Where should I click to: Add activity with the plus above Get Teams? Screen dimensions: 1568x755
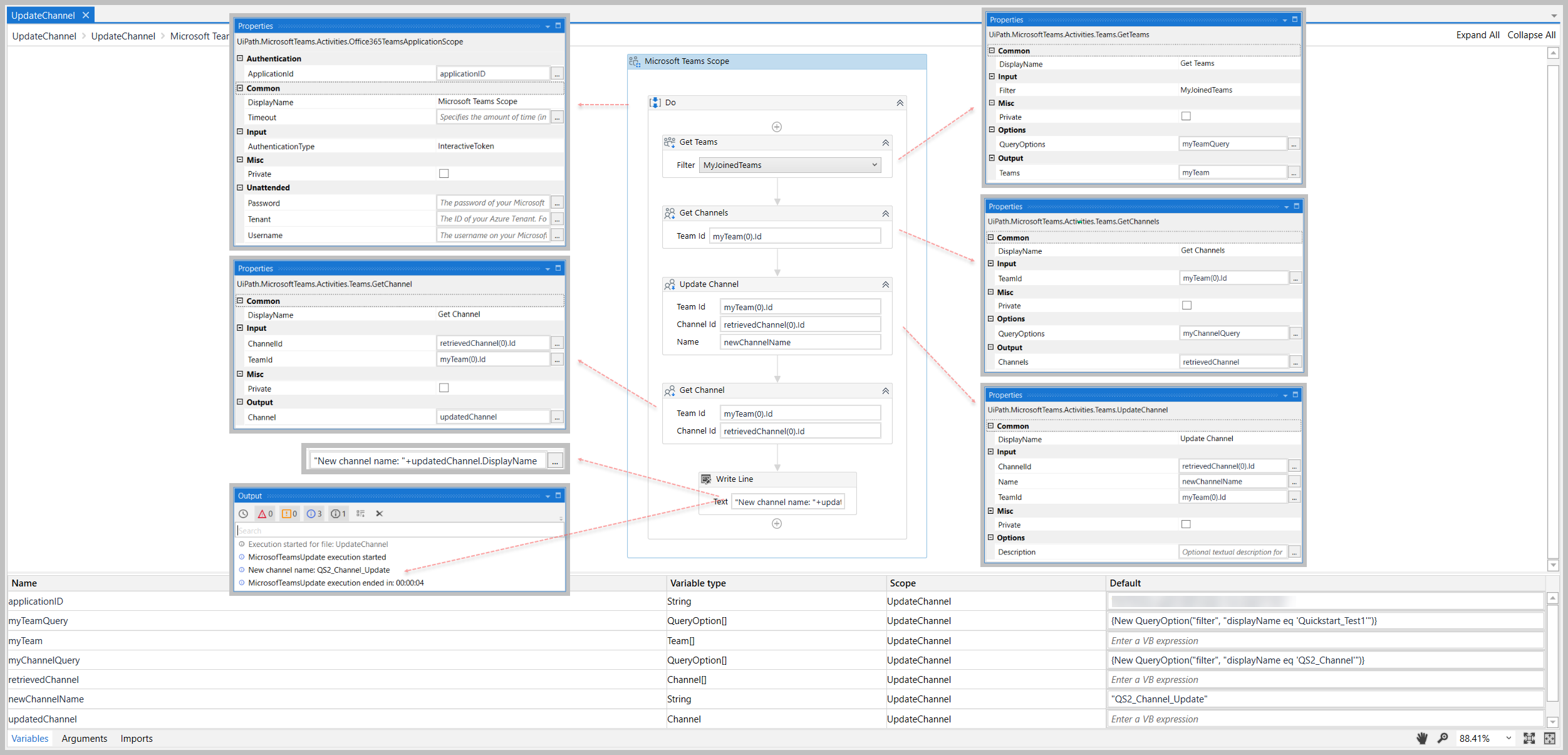pos(777,127)
